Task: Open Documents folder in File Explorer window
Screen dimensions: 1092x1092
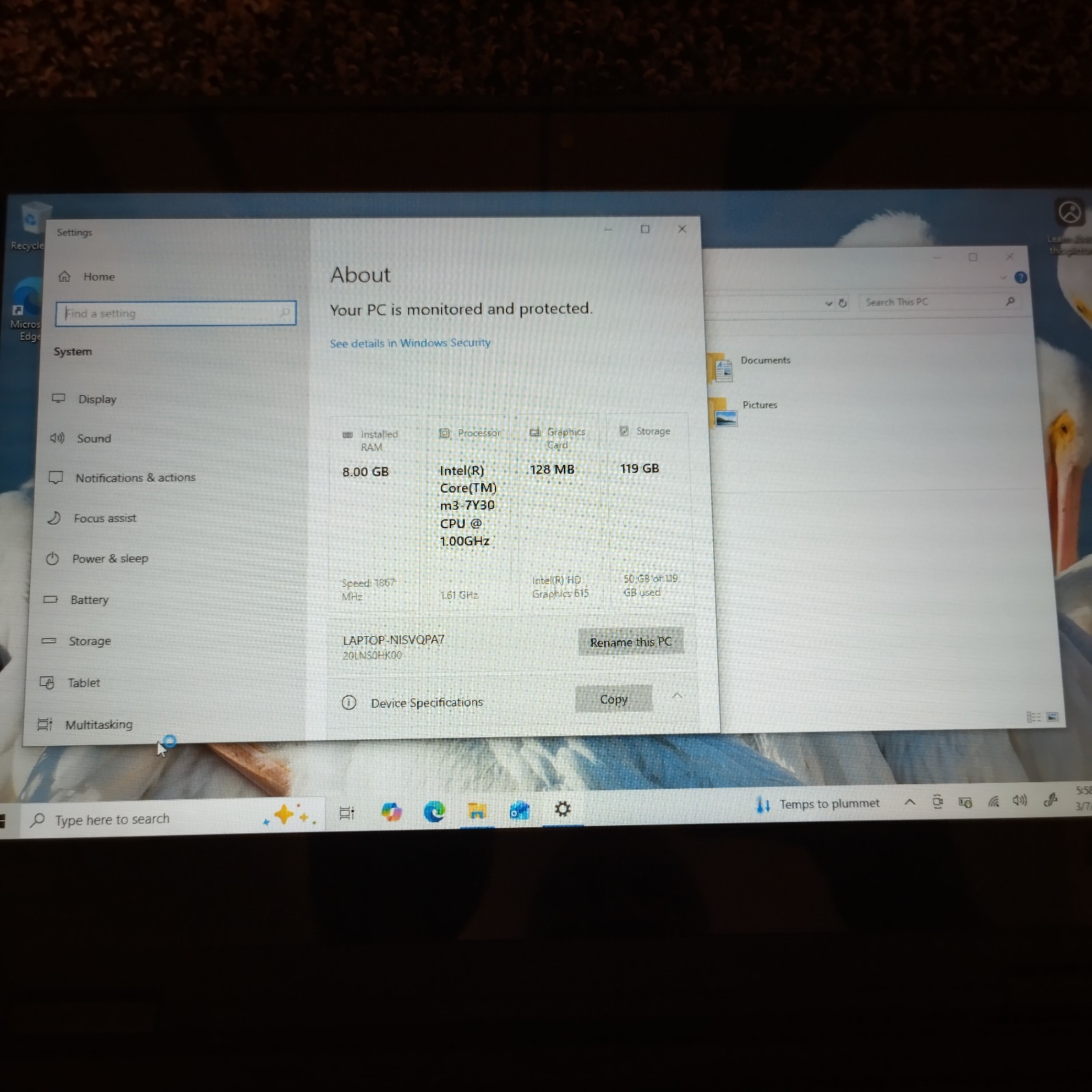Action: (749, 367)
